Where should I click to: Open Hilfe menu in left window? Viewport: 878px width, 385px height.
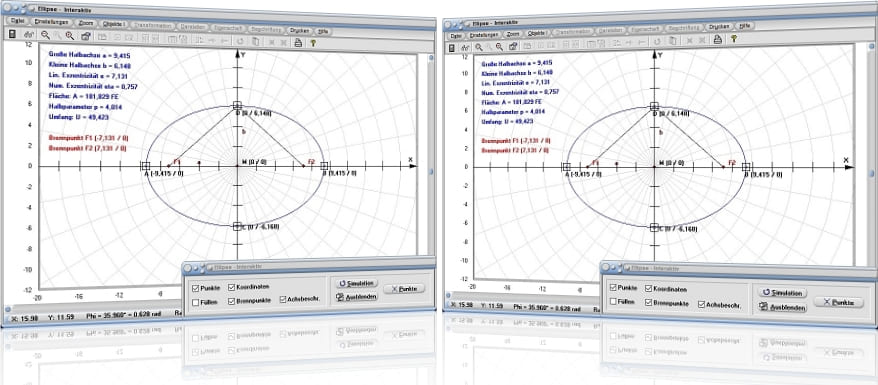324,31
